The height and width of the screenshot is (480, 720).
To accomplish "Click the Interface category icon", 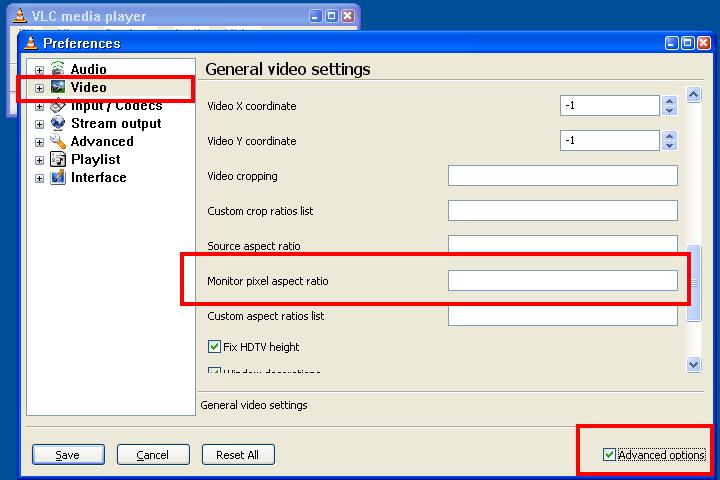I will pyautogui.click(x=58, y=177).
